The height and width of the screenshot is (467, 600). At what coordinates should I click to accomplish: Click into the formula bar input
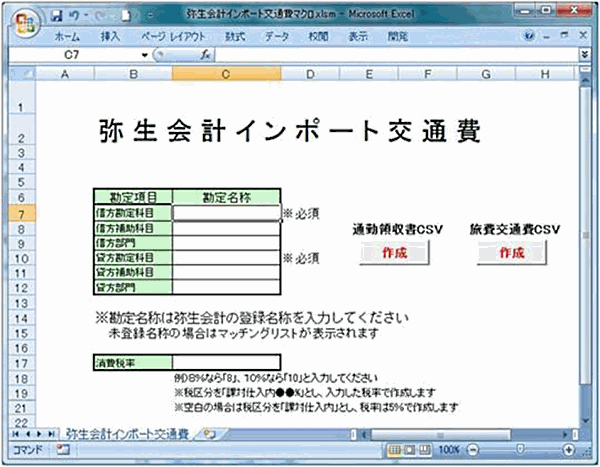tap(397, 55)
